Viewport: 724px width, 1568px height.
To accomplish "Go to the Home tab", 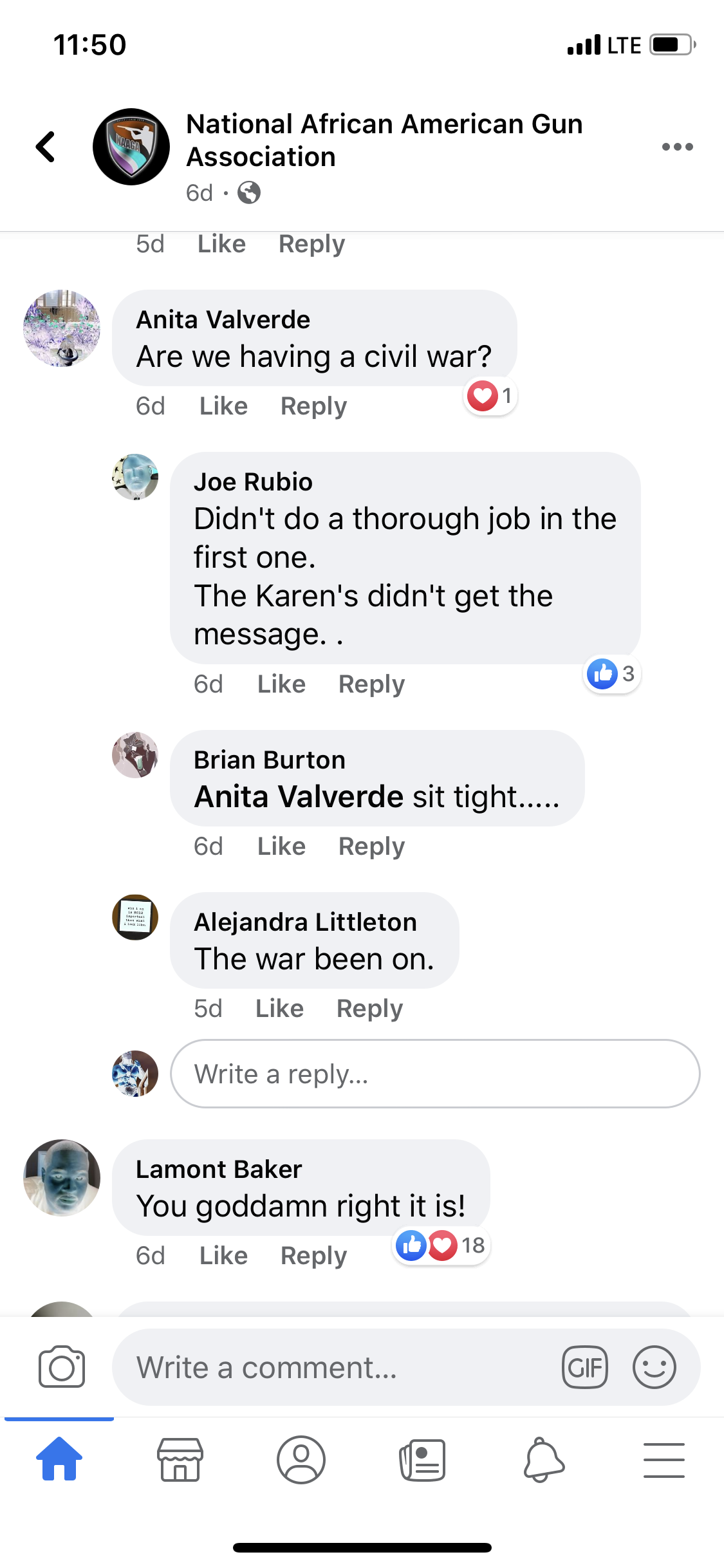I will click(x=59, y=1459).
